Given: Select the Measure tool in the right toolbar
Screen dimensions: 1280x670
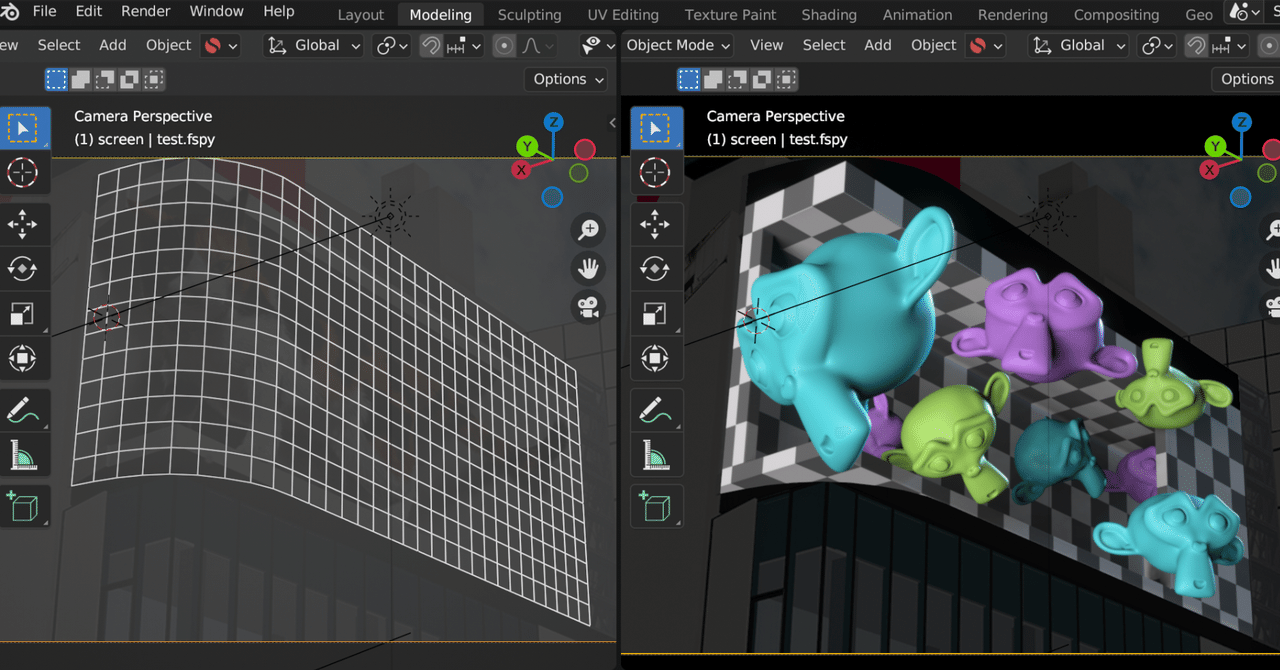Looking at the screenshot, I should point(657,455).
